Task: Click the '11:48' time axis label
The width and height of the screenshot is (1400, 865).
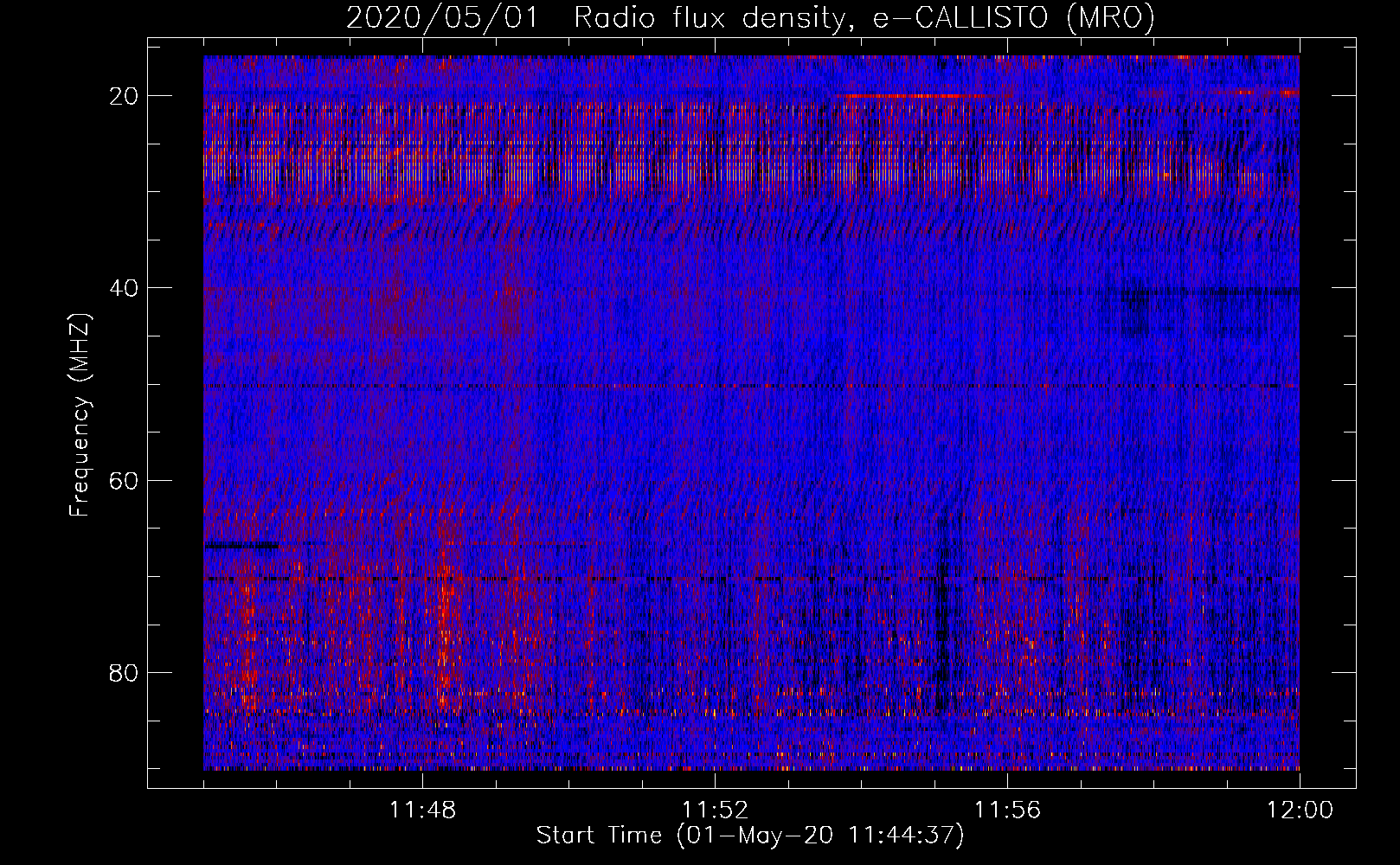Action: (x=422, y=811)
